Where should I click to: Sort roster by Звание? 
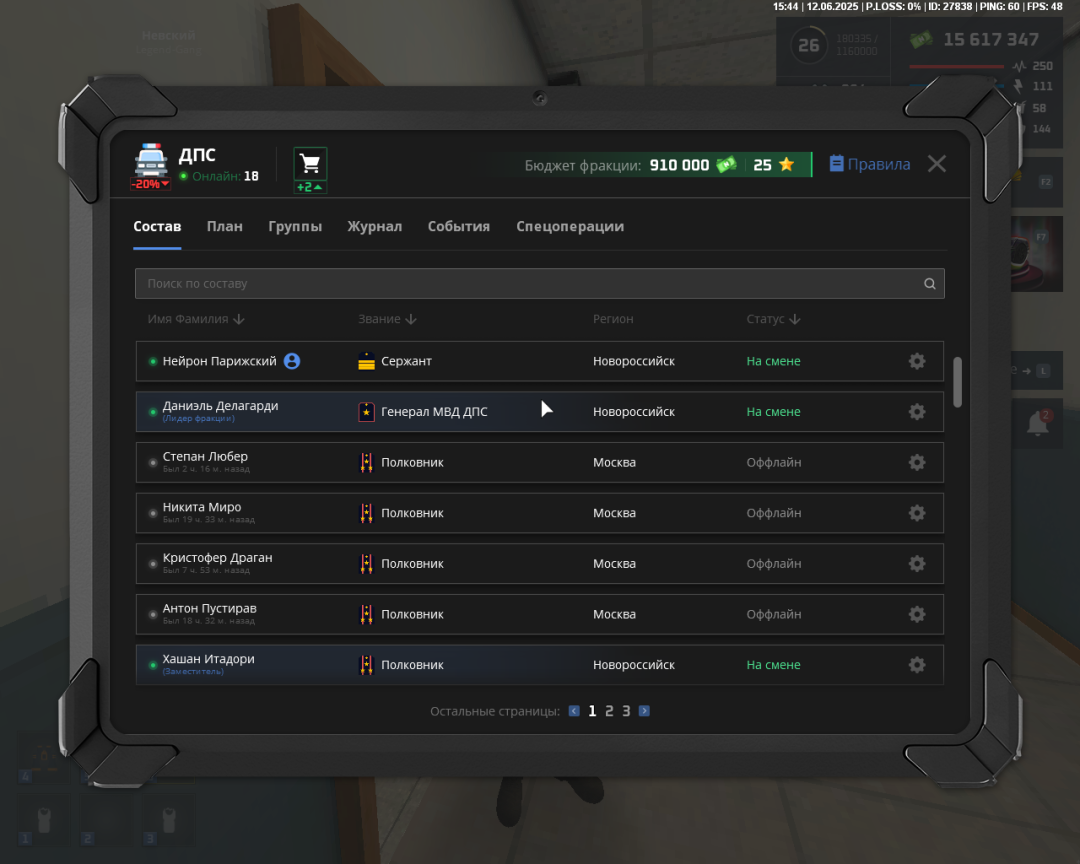pyautogui.click(x=387, y=319)
